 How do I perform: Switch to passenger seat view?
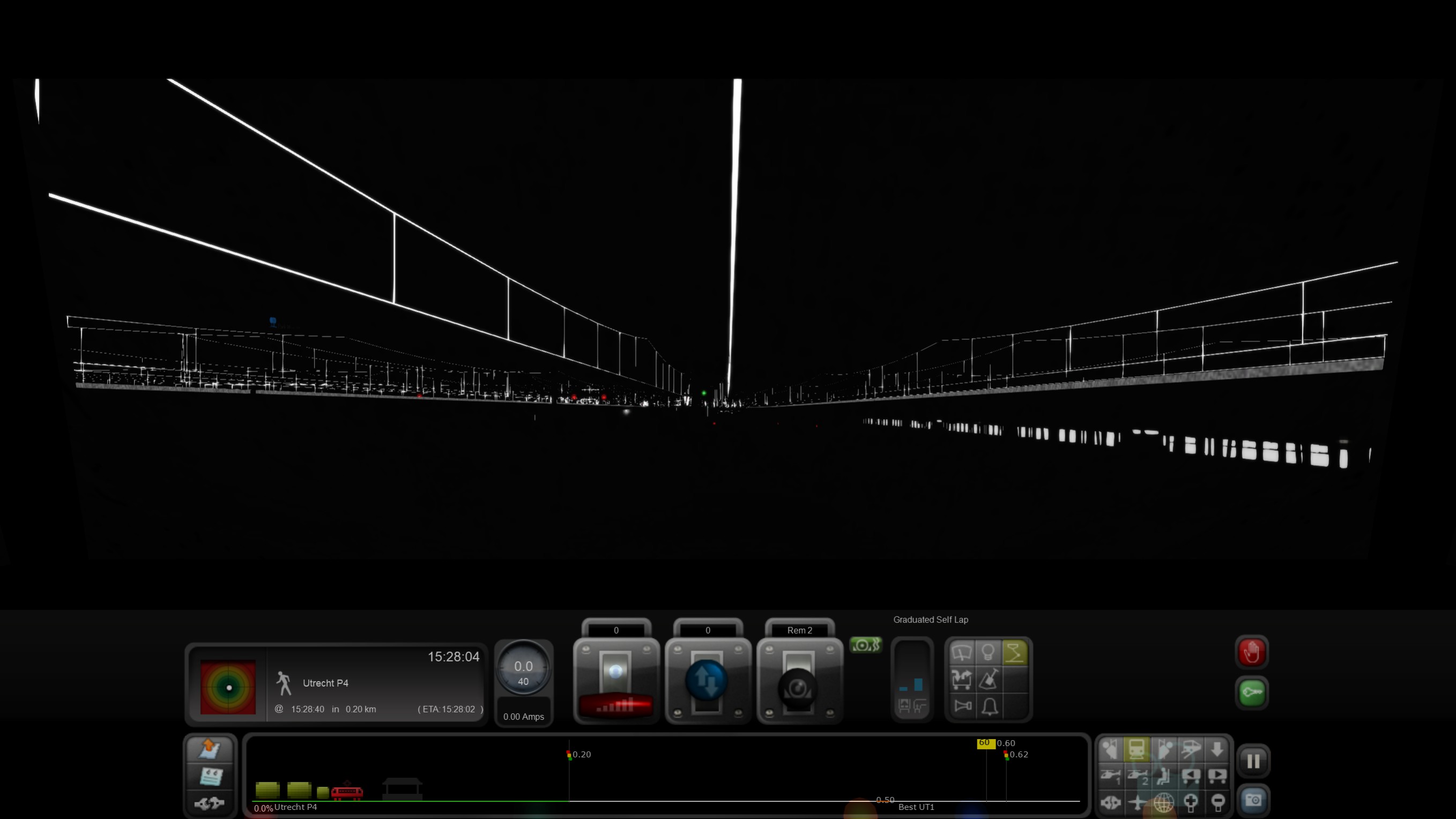pyautogui.click(x=1164, y=776)
